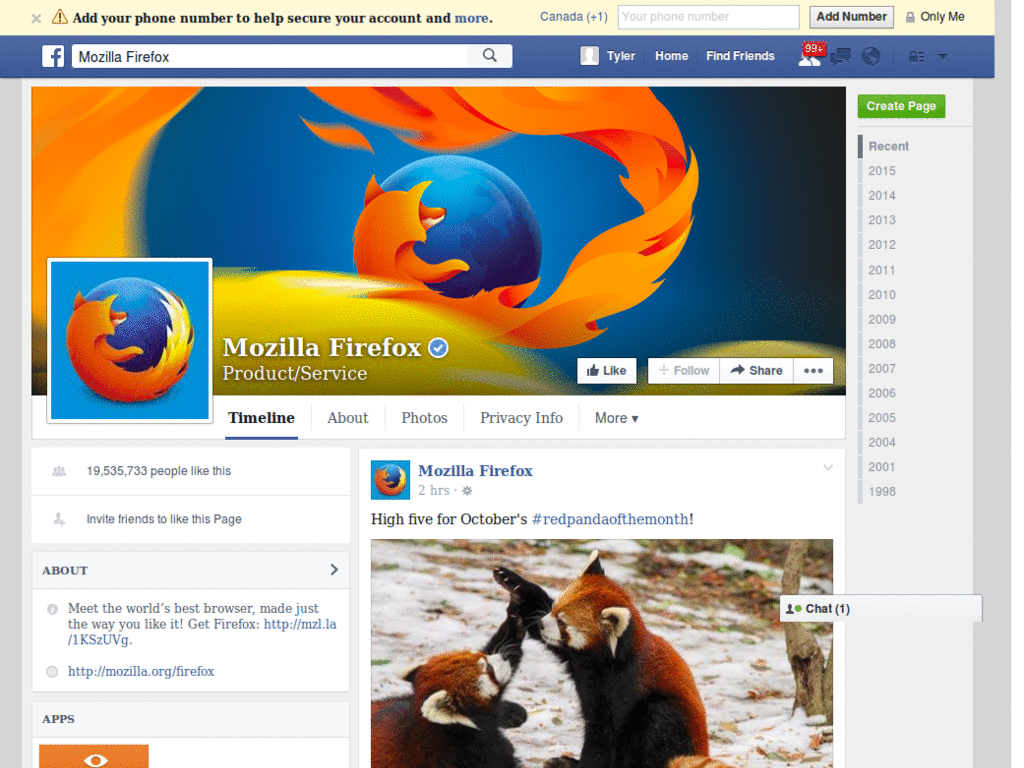
Task: Click the Mozilla Firefox profile picture
Action: coord(130,340)
